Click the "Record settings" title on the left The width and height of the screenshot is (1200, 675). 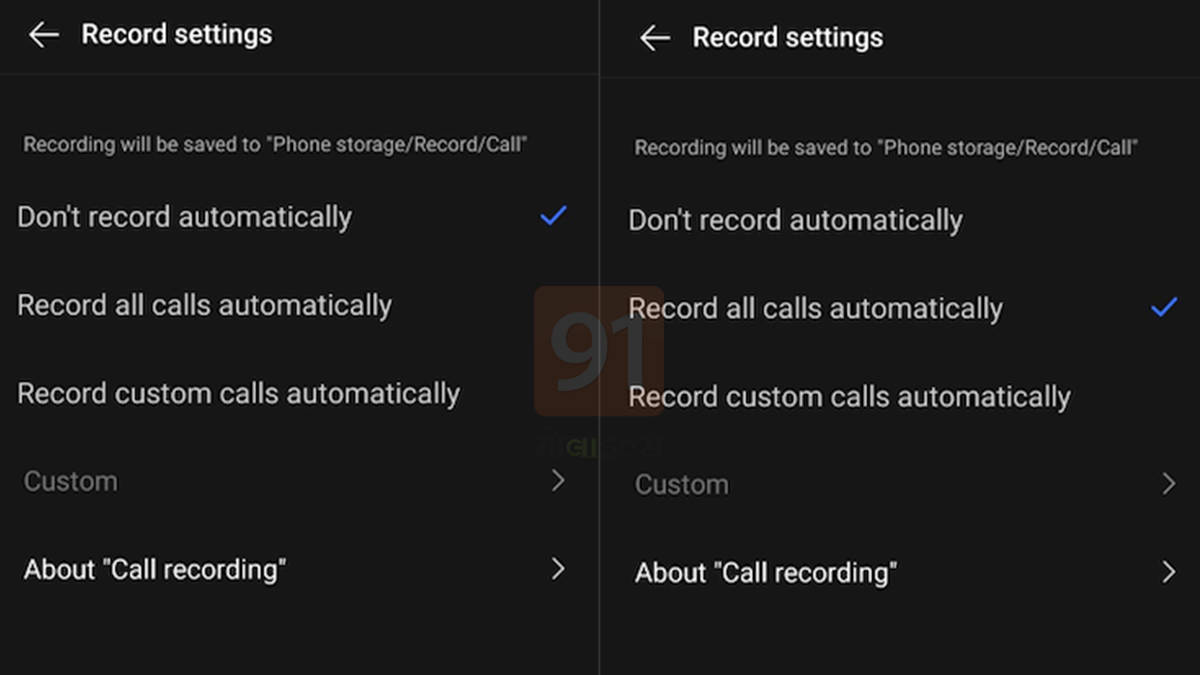tap(176, 34)
